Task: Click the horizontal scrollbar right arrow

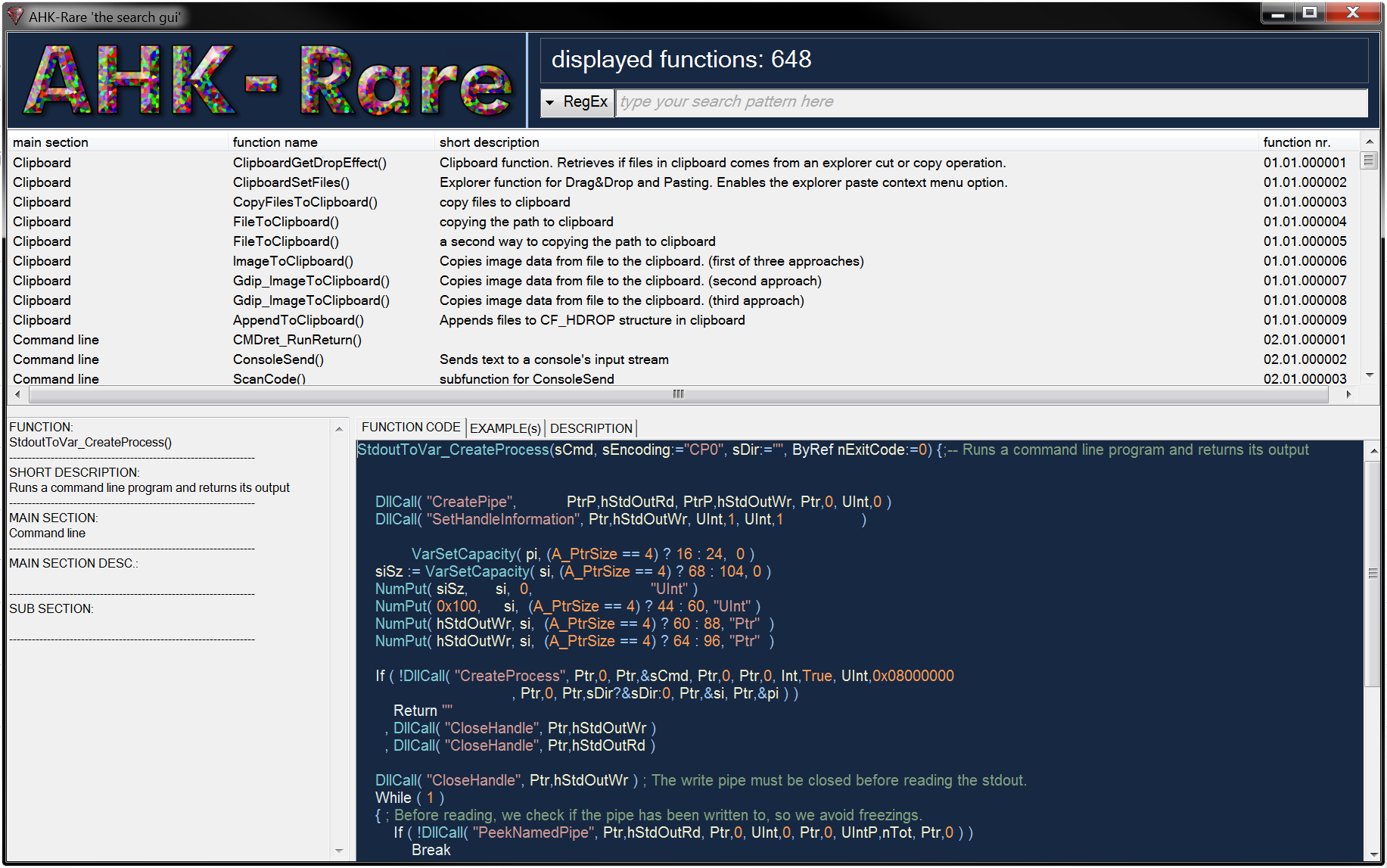Action: tap(1349, 394)
